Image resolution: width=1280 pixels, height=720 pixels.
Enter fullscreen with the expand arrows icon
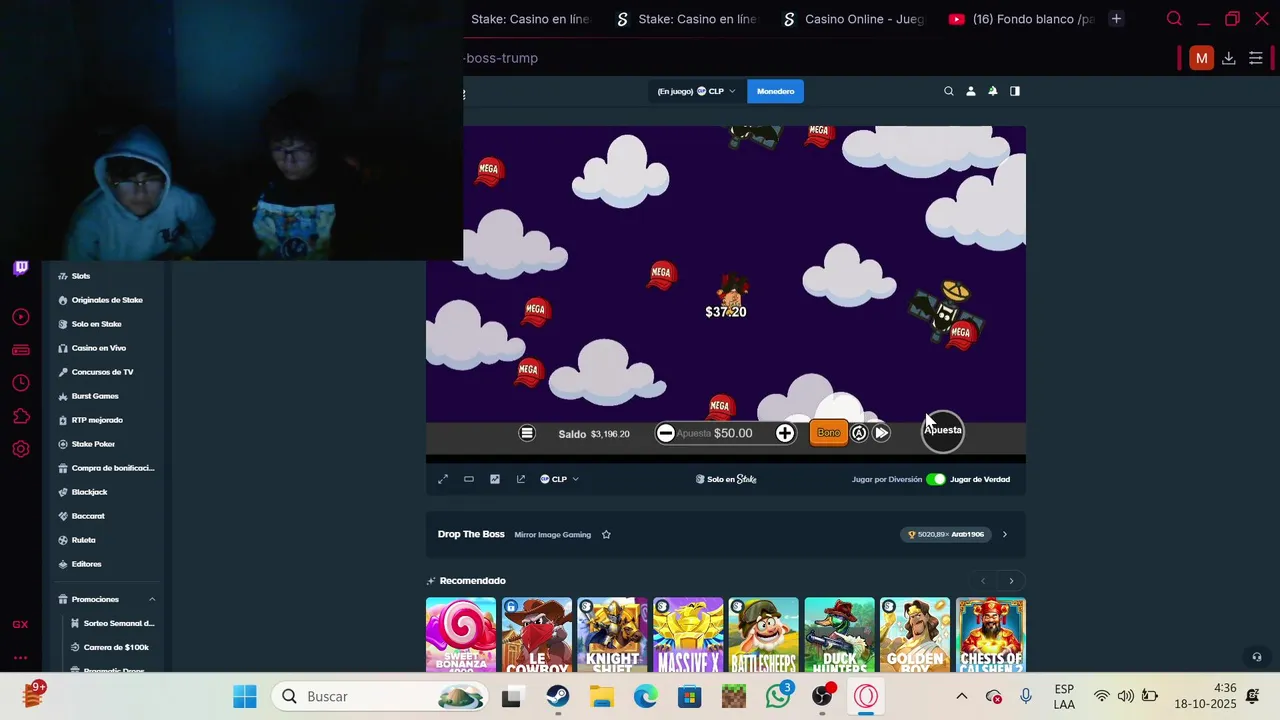[x=443, y=479]
